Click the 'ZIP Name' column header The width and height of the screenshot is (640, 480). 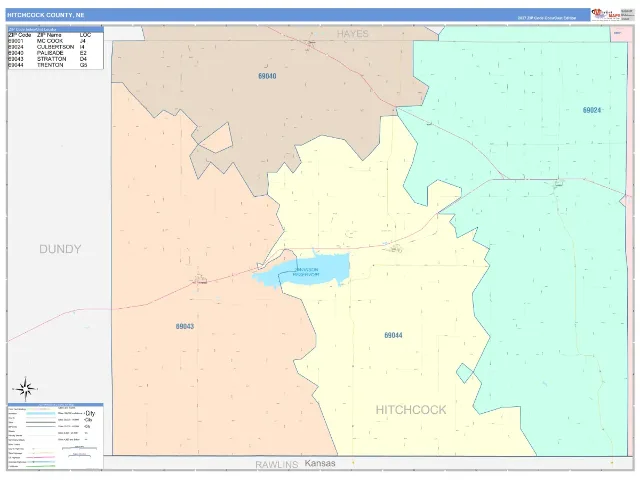(x=49, y=35)
